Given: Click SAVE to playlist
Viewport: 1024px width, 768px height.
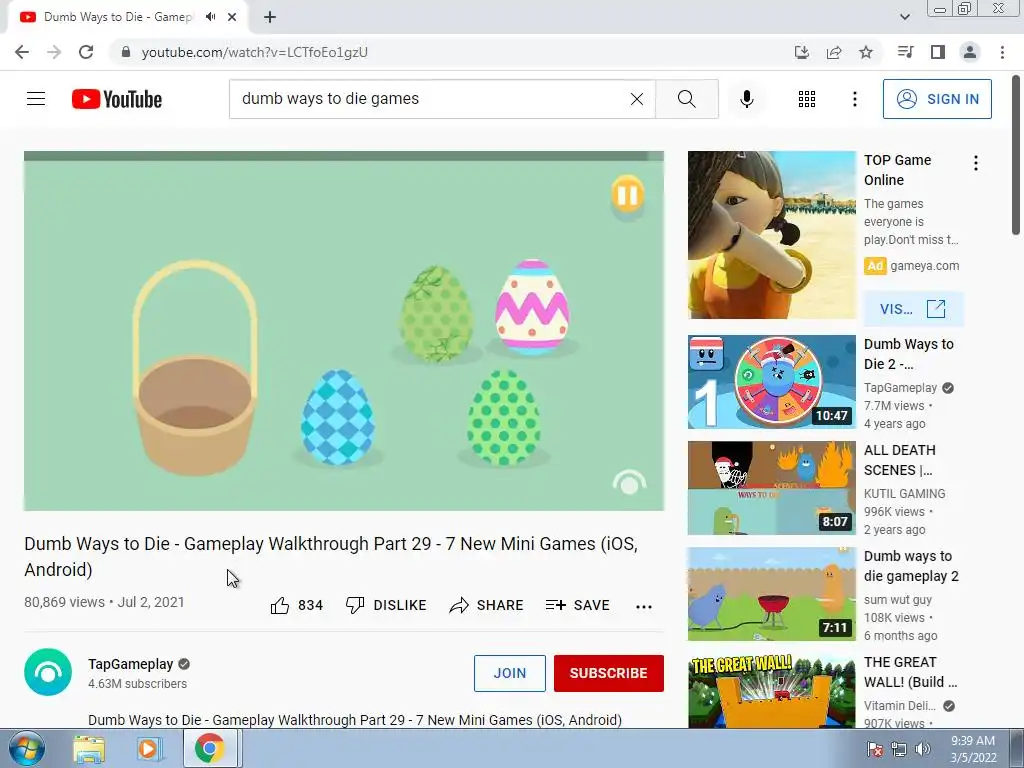Looking at the screenshot, I should [578, 605].
